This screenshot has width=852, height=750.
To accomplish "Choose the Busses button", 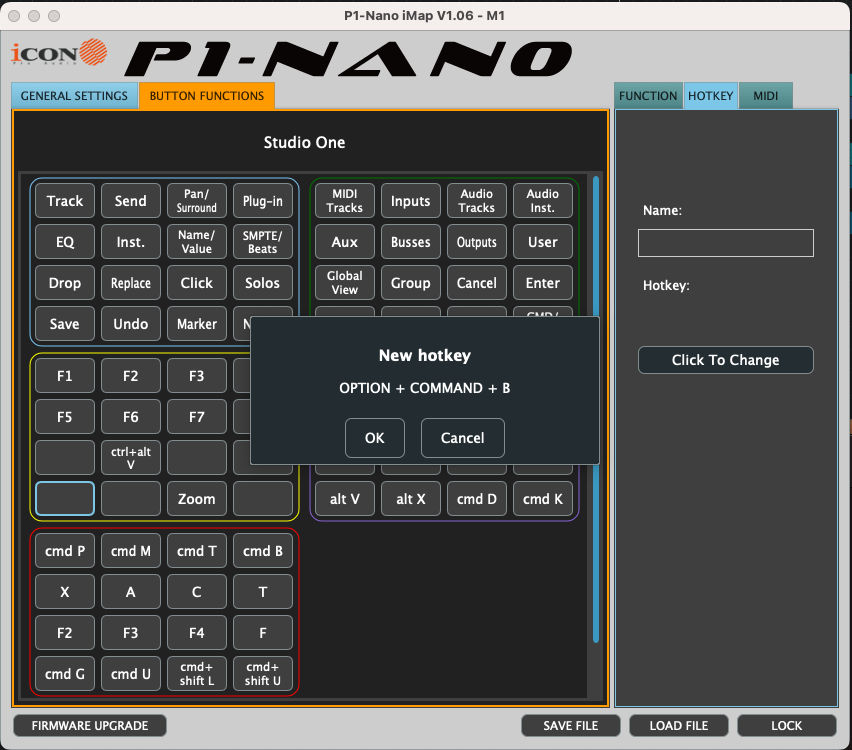I will coord(410,242).
